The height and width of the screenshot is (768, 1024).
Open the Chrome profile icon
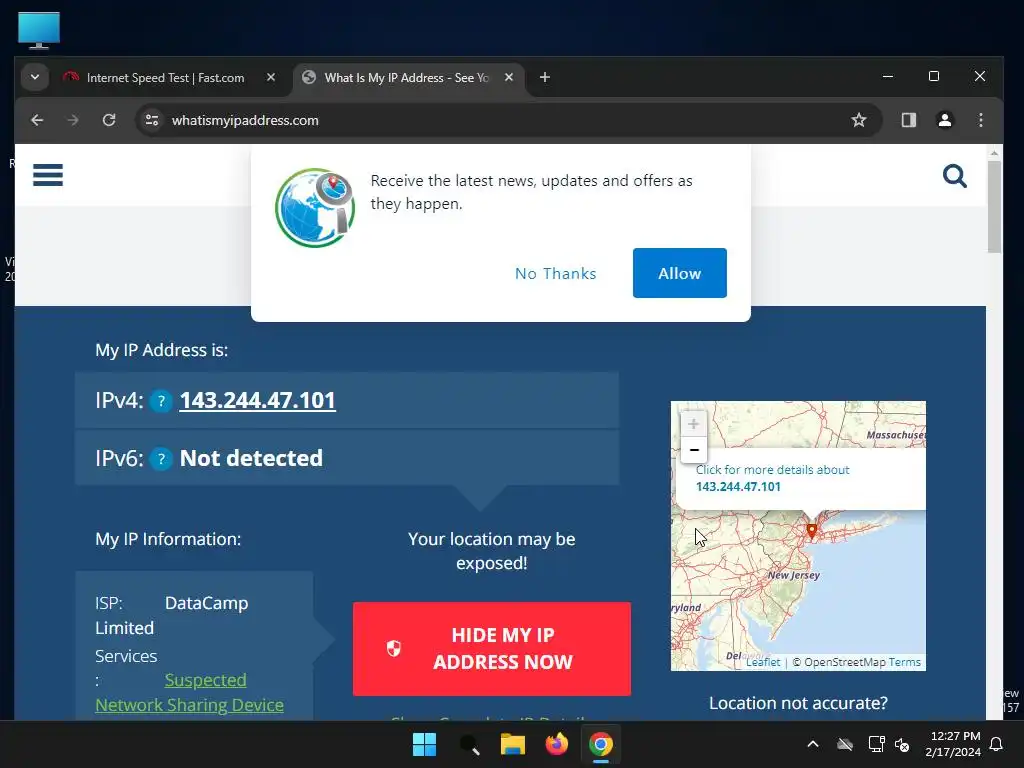pos(944,120)
